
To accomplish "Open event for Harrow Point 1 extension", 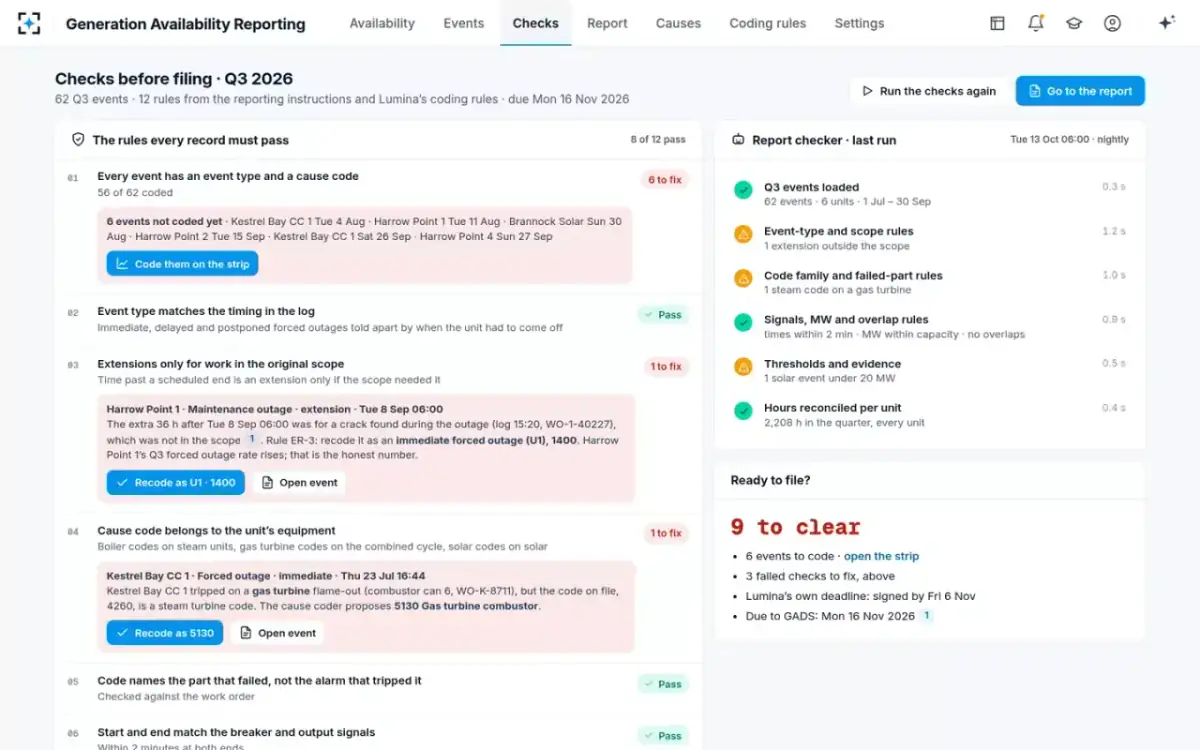I will pyautogui.click(x=299, y=482).
